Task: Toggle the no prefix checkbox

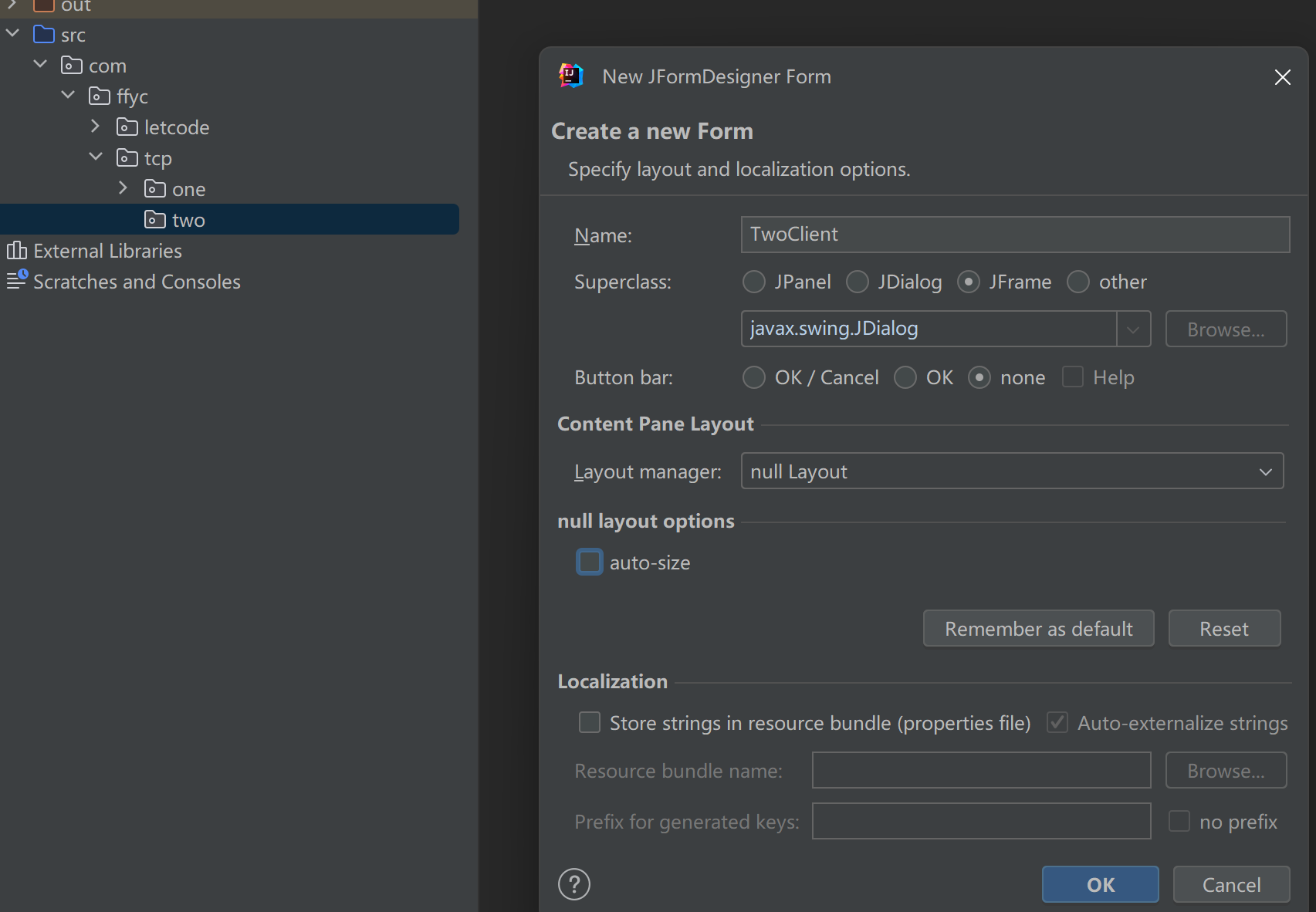Action: (1179, 821)
